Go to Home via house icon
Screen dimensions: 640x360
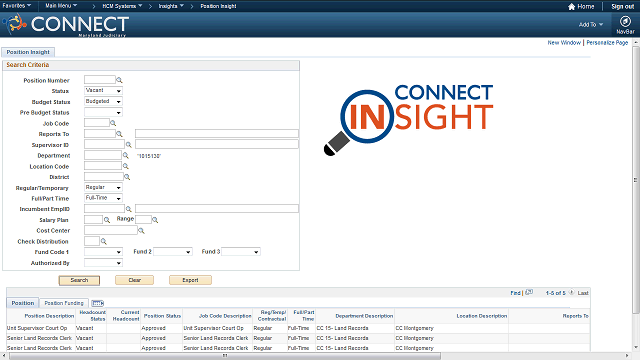pos(571,6)
